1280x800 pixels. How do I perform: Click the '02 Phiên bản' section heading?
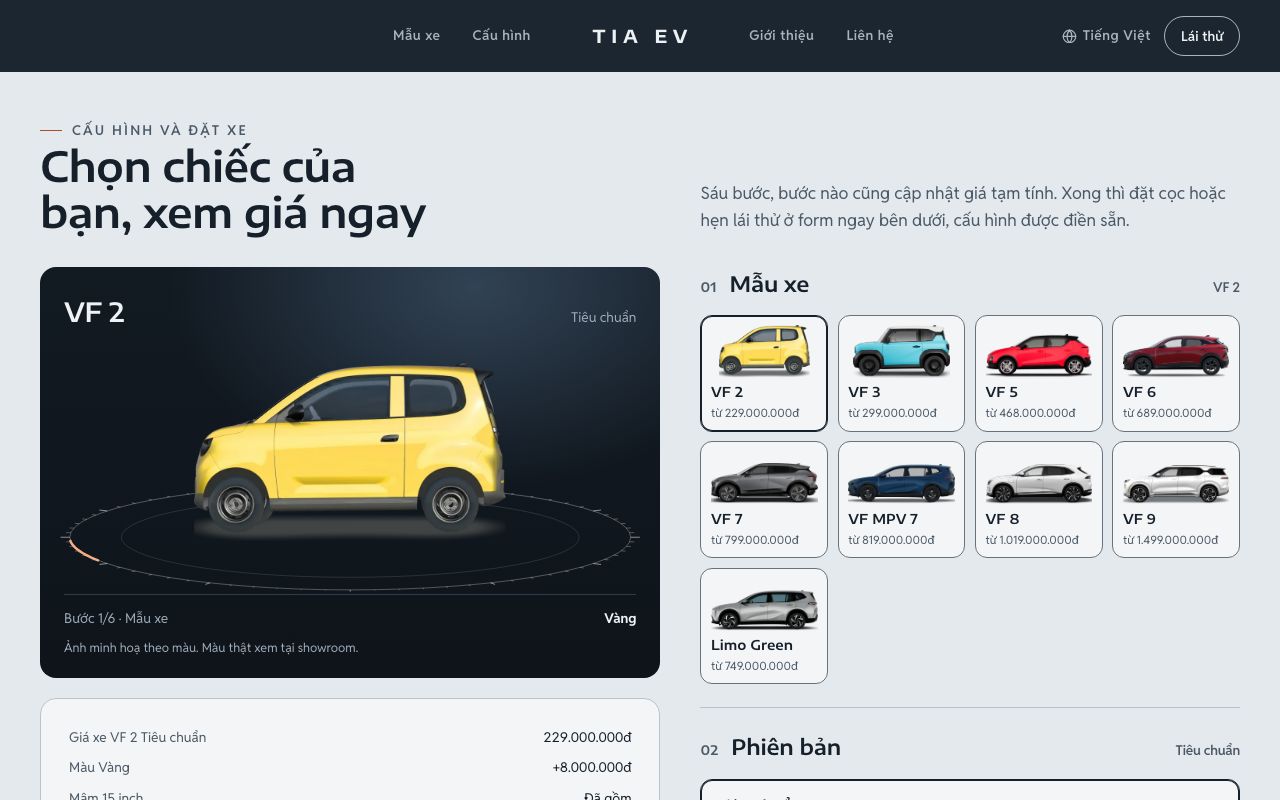click(x=771, y=748)
